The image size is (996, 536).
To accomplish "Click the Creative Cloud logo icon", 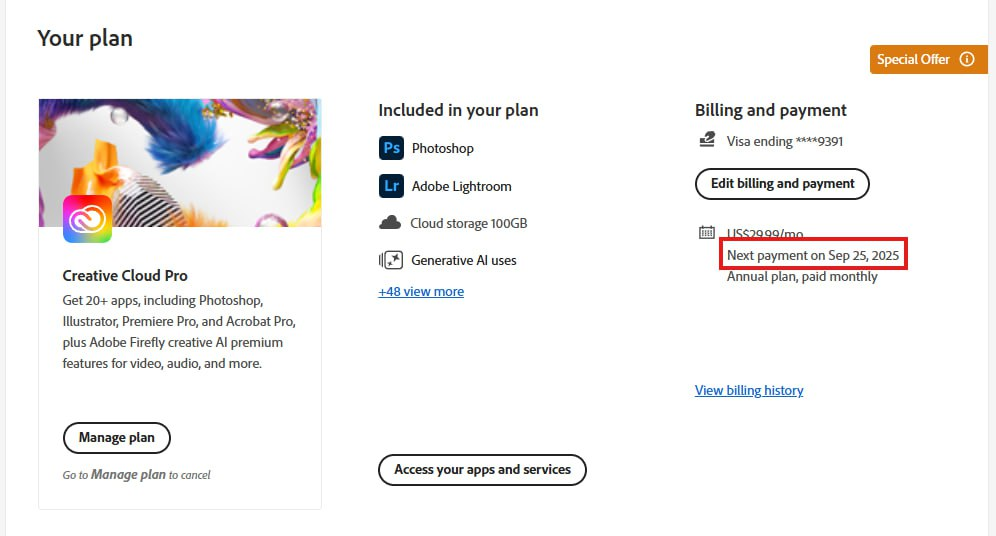I will 87,218.
